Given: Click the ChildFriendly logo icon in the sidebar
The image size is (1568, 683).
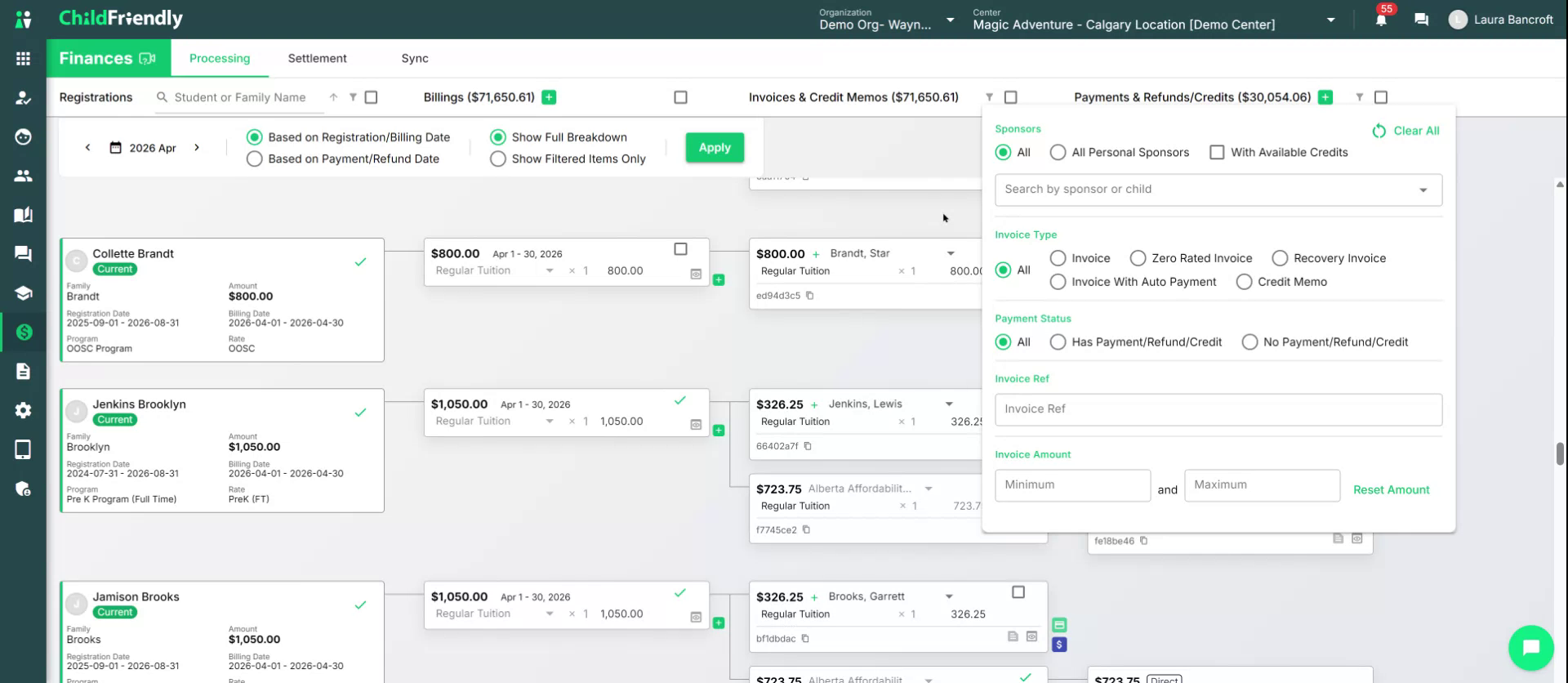Looking at the screenshot, I should pyautogui.click(x=23, y=19).
